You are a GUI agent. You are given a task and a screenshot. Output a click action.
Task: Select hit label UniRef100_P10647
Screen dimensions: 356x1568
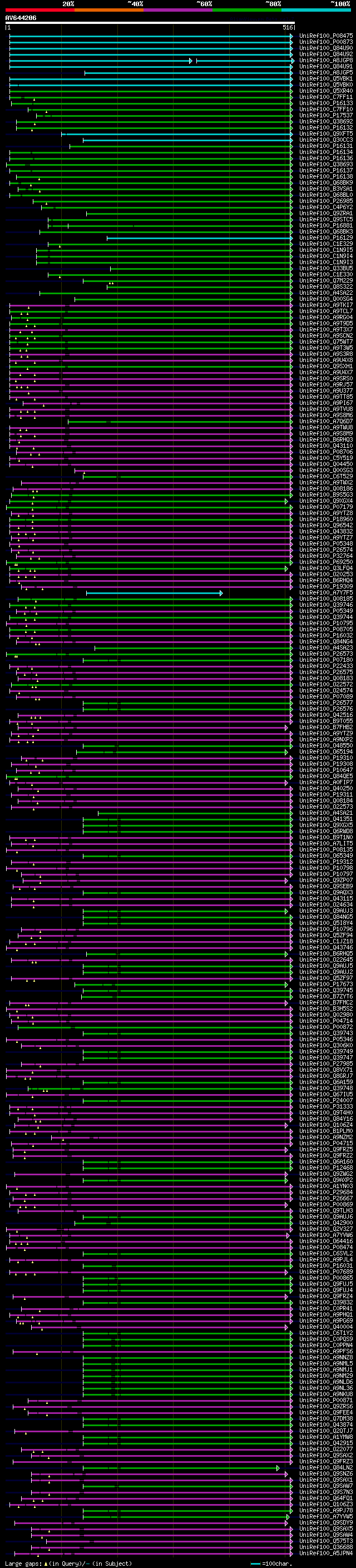pos(325,770)
